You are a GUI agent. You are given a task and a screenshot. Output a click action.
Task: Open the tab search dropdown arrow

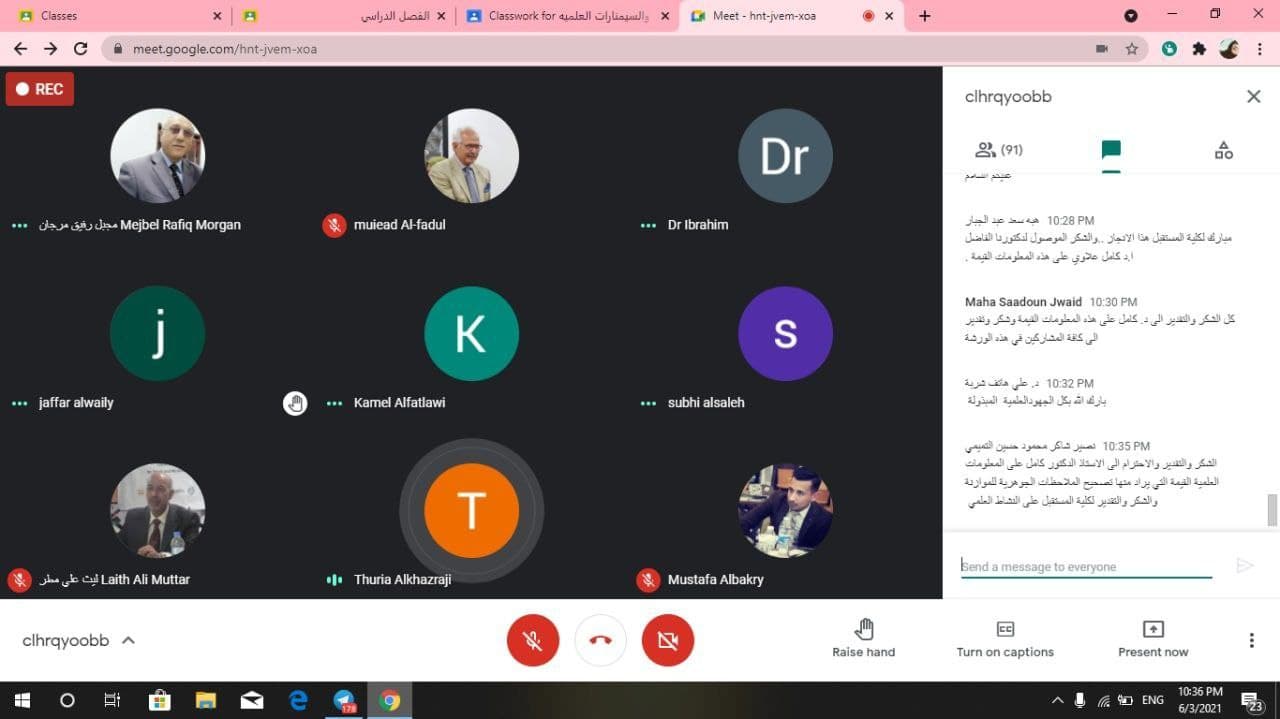pyautogui.click(x=1131, y=16)
